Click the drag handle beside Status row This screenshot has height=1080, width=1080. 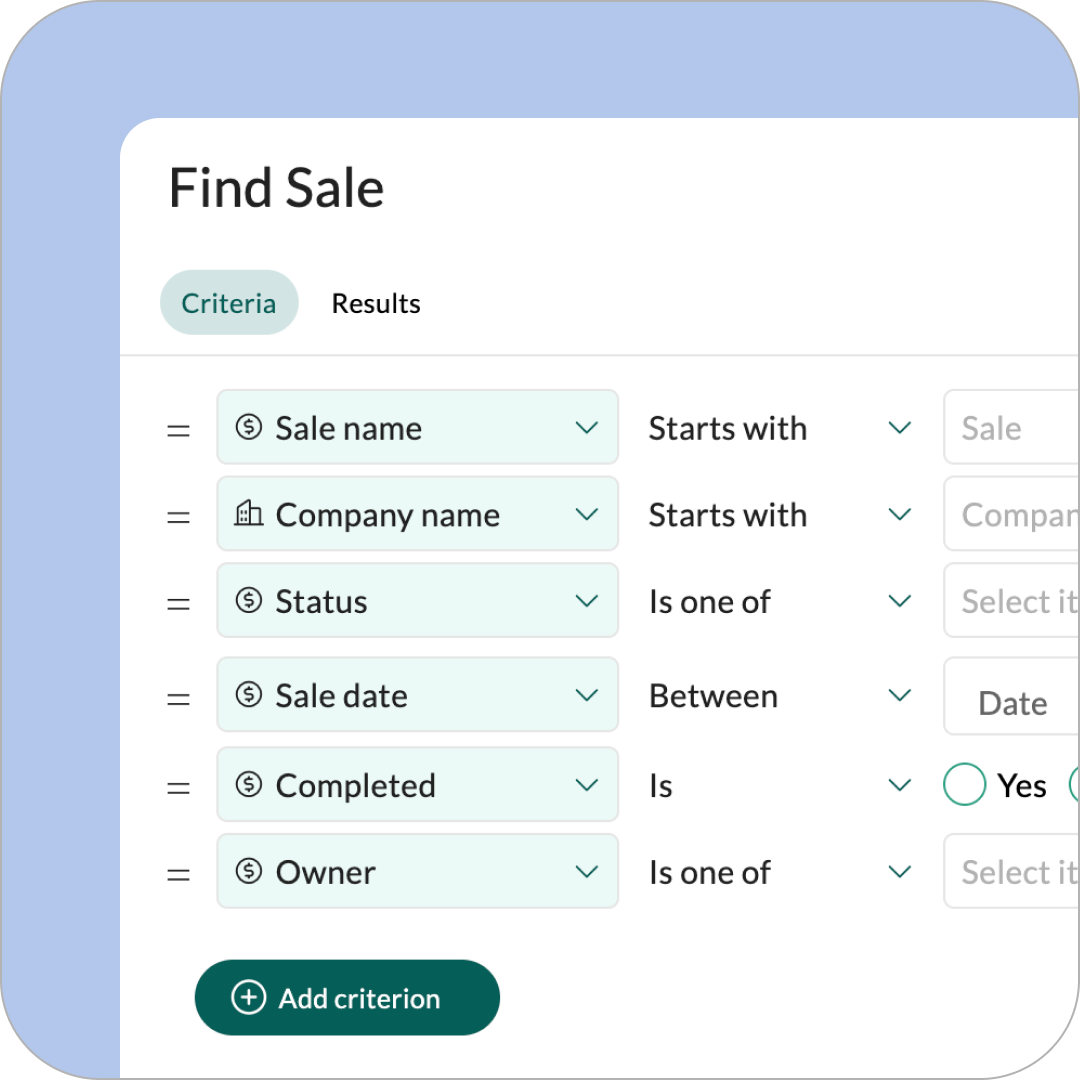pos(178,603)
